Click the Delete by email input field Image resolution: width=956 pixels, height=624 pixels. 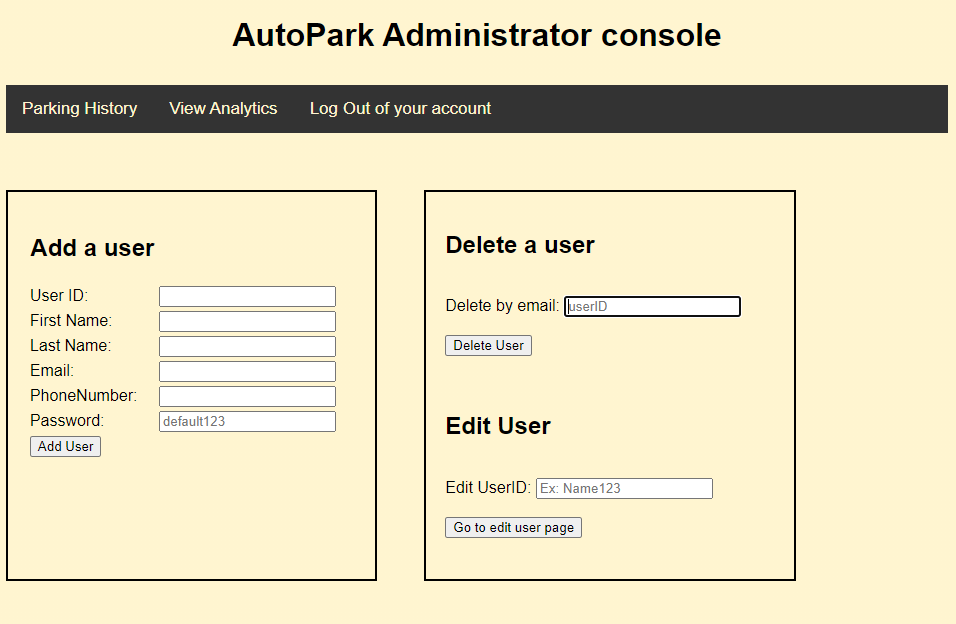point(652,306)
